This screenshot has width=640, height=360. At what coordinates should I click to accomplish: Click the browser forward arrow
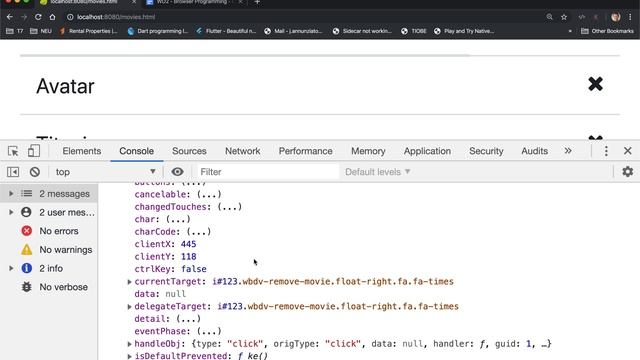(x=24, y=17)
